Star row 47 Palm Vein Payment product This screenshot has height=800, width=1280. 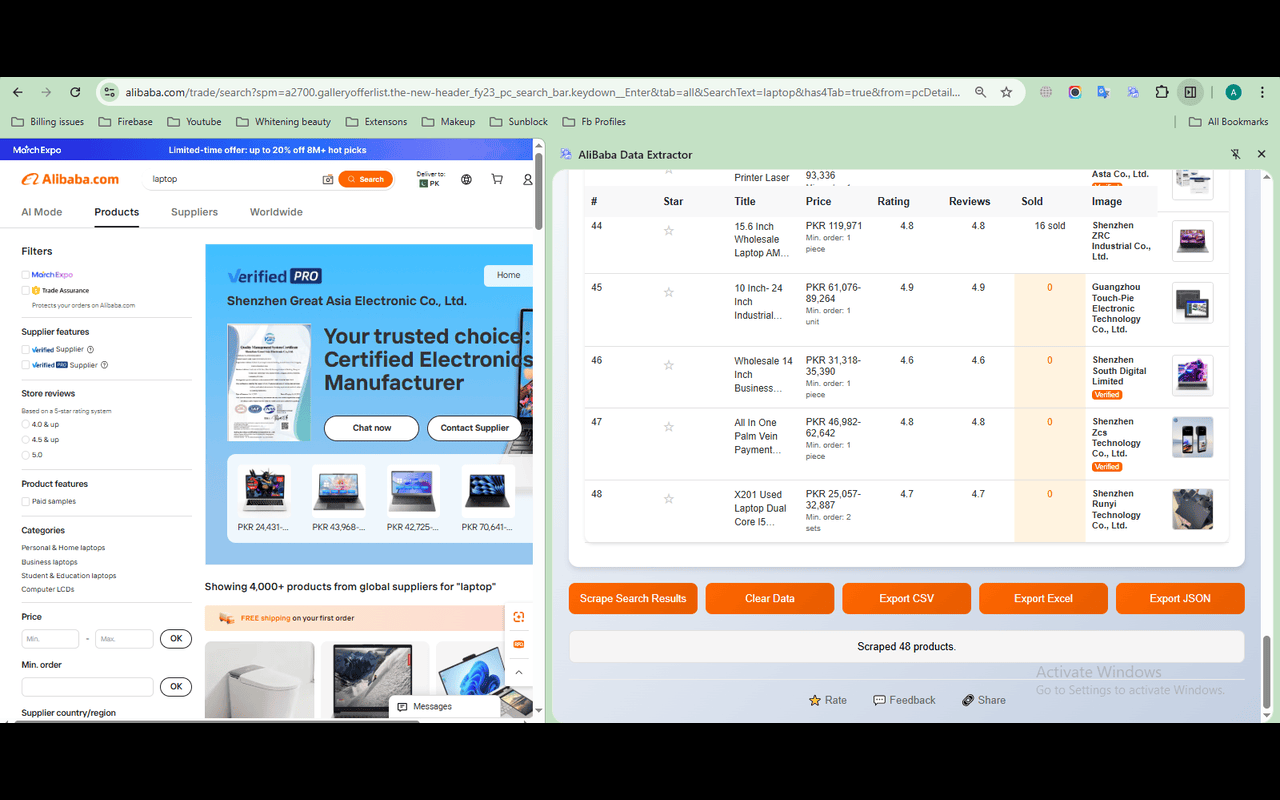click(x=669, y=427)
